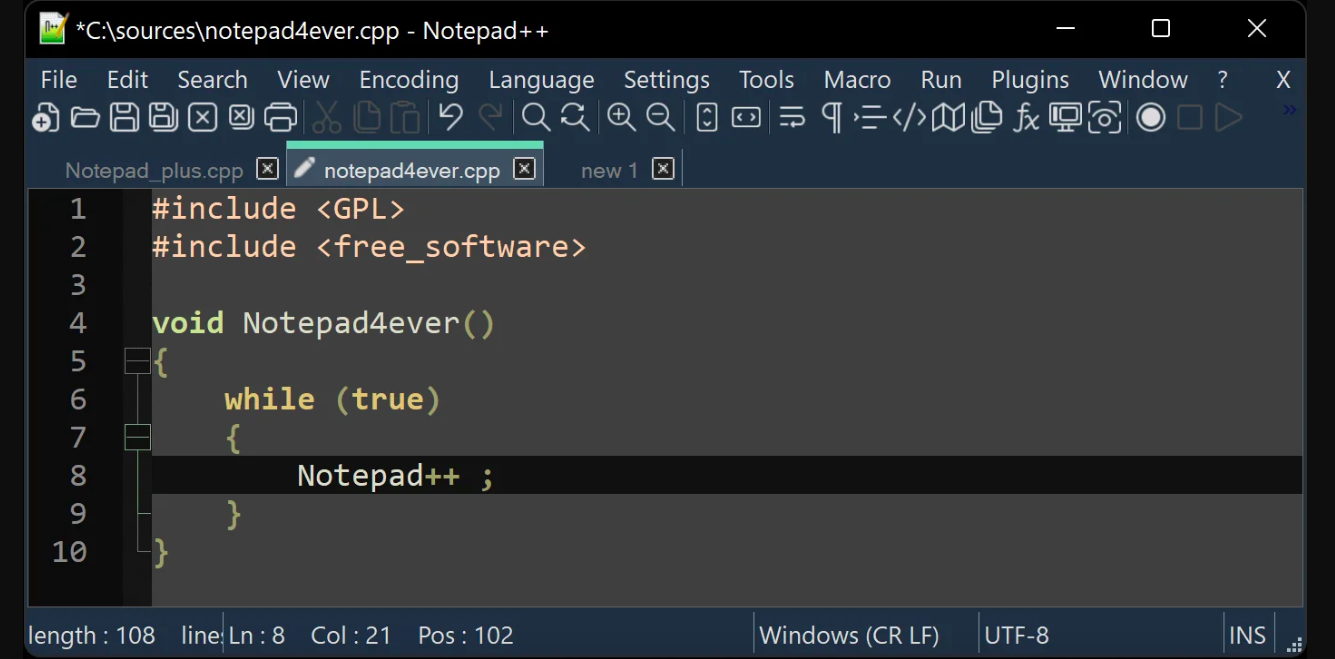Open the Encoding menu
This screenshot has height=659, width=1335.
(x=409, y=80)
